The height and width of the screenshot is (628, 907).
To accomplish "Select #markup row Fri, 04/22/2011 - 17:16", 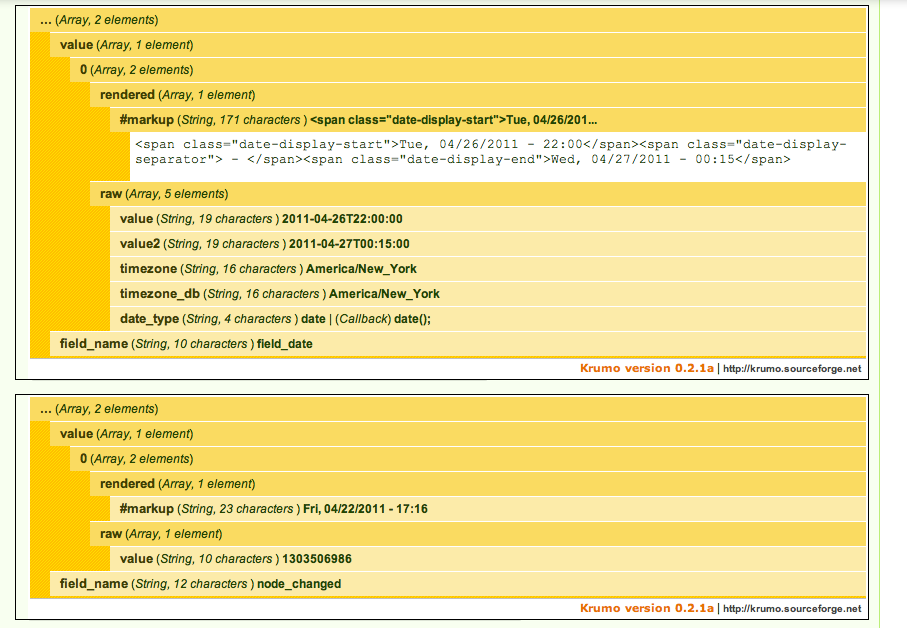I will (488, 509).
